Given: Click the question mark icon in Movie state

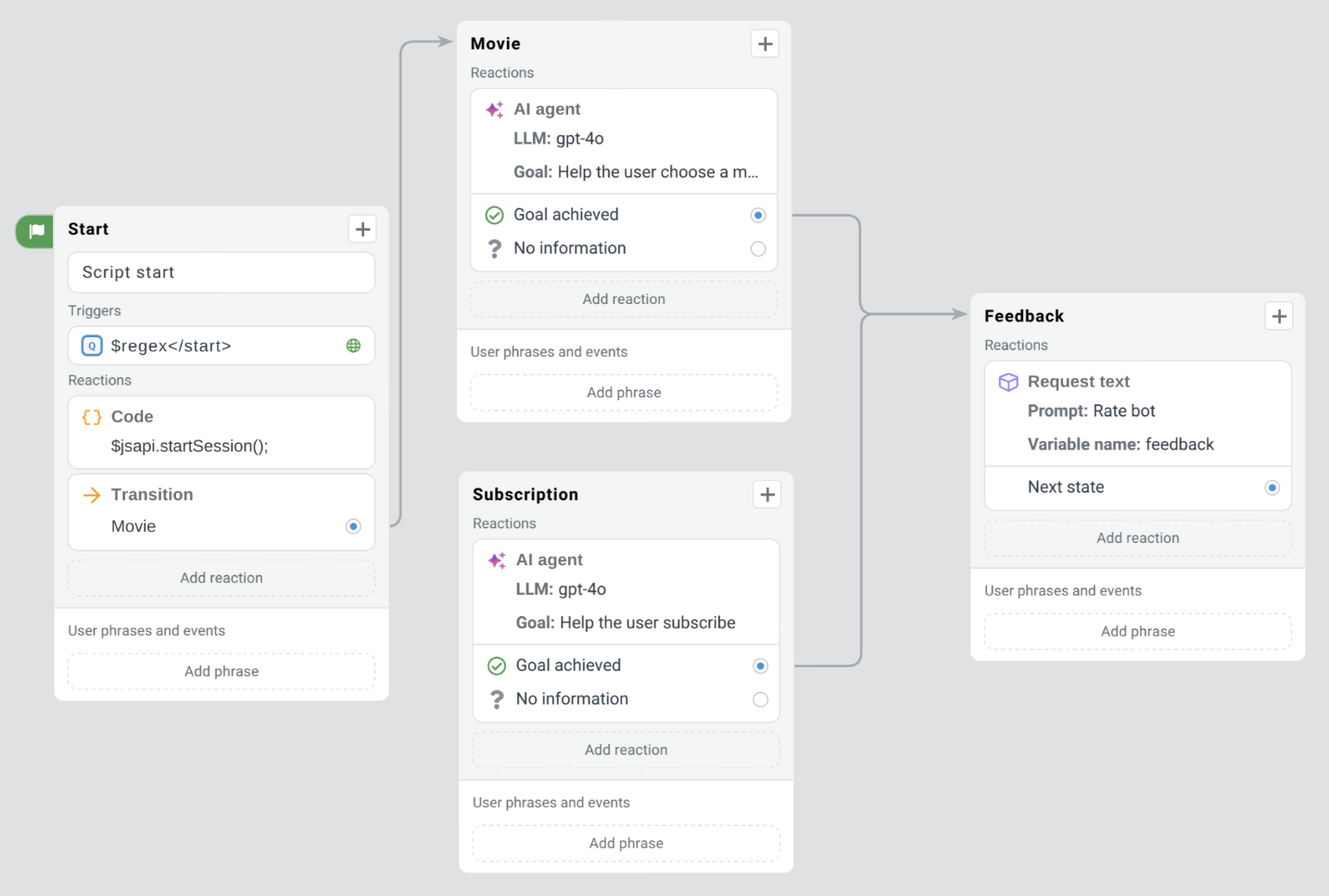Looking at the screenshot, I should pyautogui.click(x=494, y=248).
